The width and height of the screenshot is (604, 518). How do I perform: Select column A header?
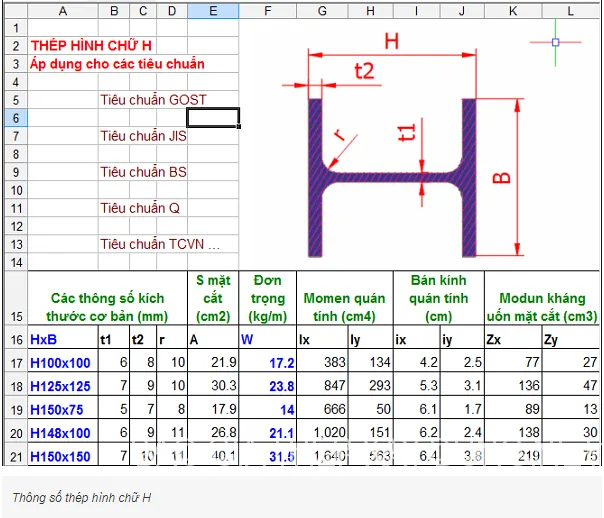point(63,11)
